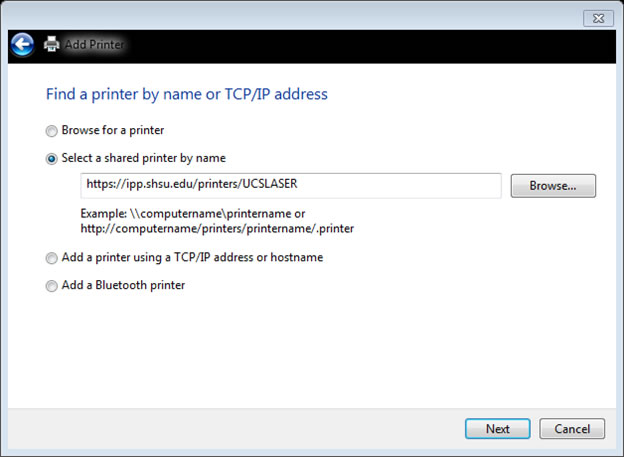Click inside the shared printer URL text field
Viewport: 624px width, 457px height.
click(x=291, y=186)
